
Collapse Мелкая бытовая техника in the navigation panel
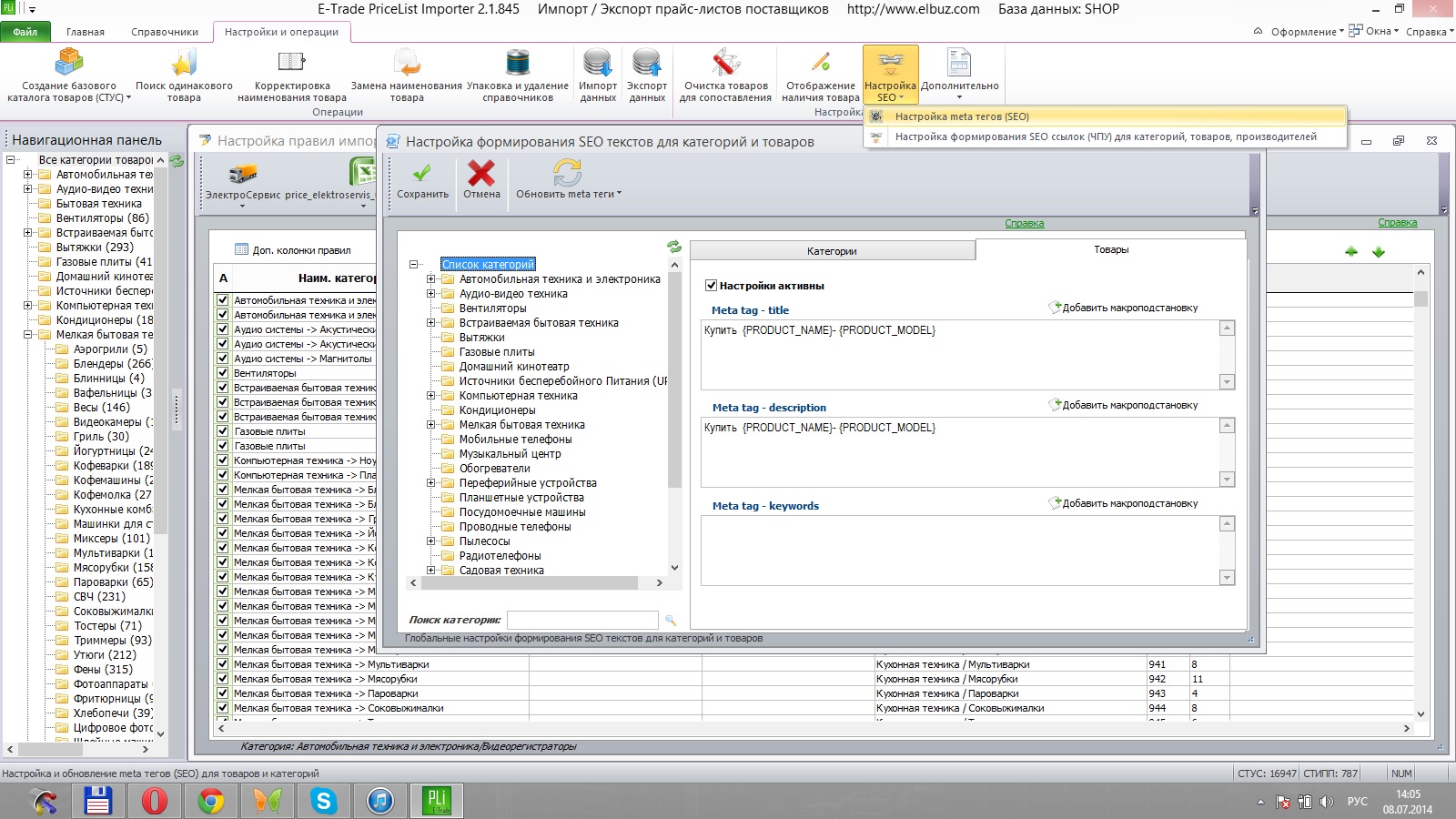coord(27,335)
